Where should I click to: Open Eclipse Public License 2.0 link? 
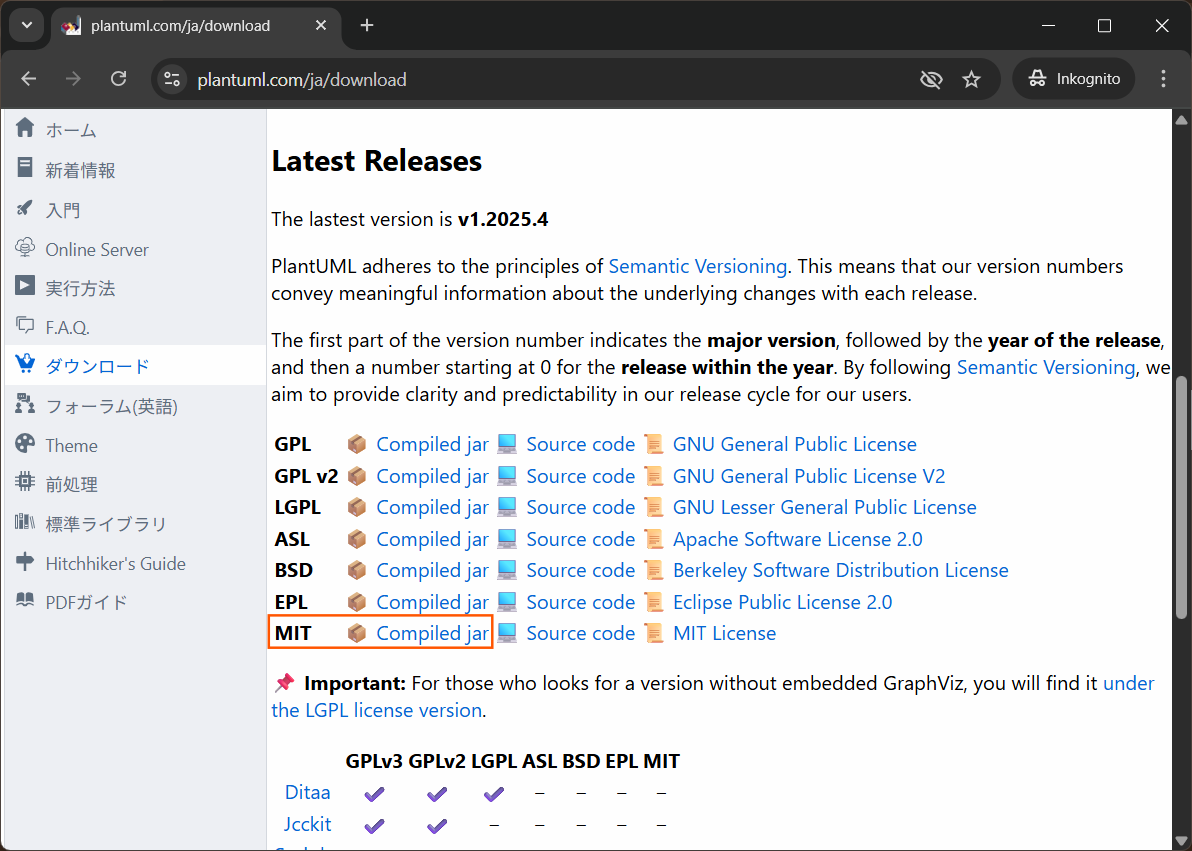tap(782, 602)
